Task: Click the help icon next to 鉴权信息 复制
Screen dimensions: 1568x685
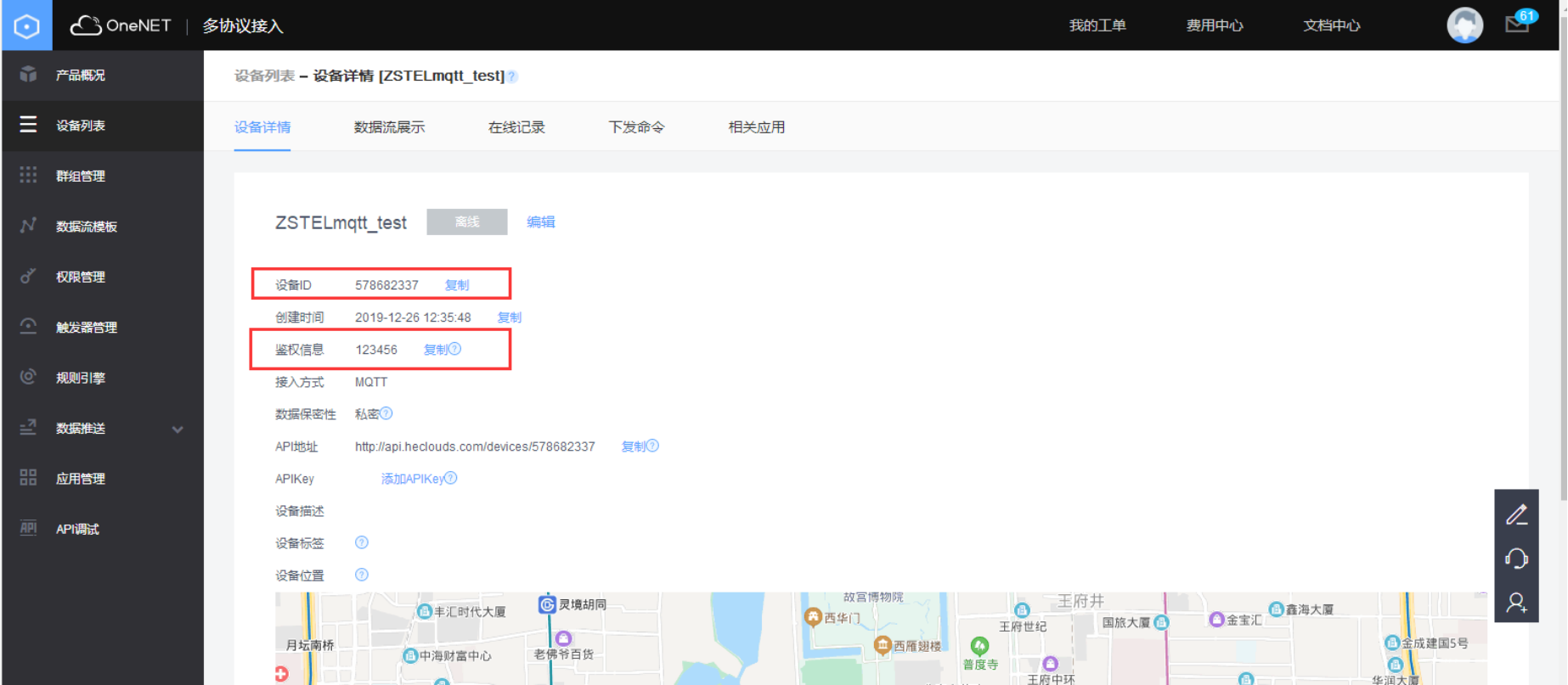Action: click(x=455, y=349)
